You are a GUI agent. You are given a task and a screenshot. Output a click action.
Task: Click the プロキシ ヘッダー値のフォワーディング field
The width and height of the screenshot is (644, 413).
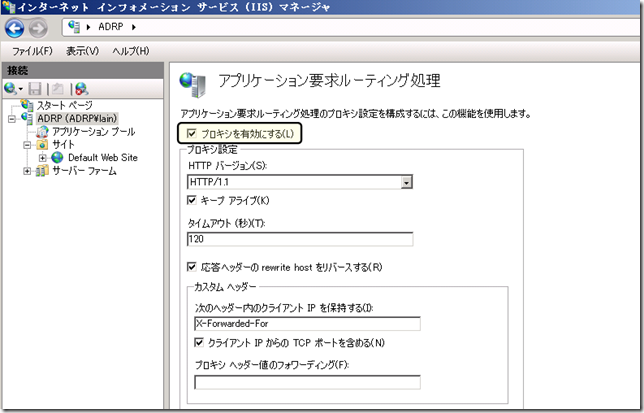(x=307, y=382)
